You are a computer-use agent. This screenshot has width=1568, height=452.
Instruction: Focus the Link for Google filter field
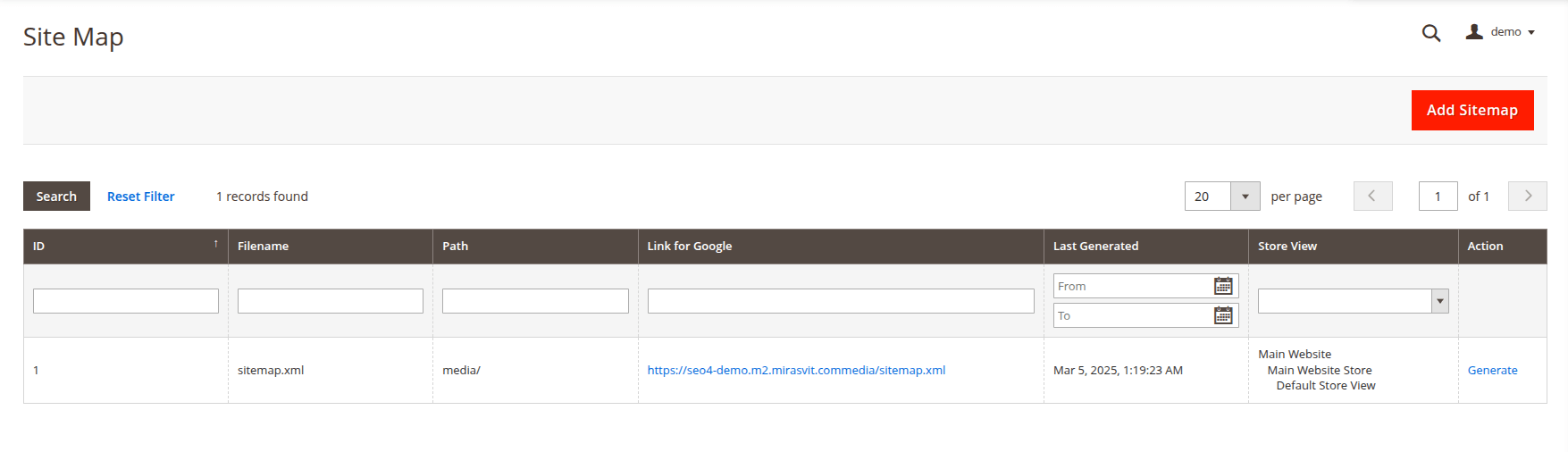[x=841, y=301]
